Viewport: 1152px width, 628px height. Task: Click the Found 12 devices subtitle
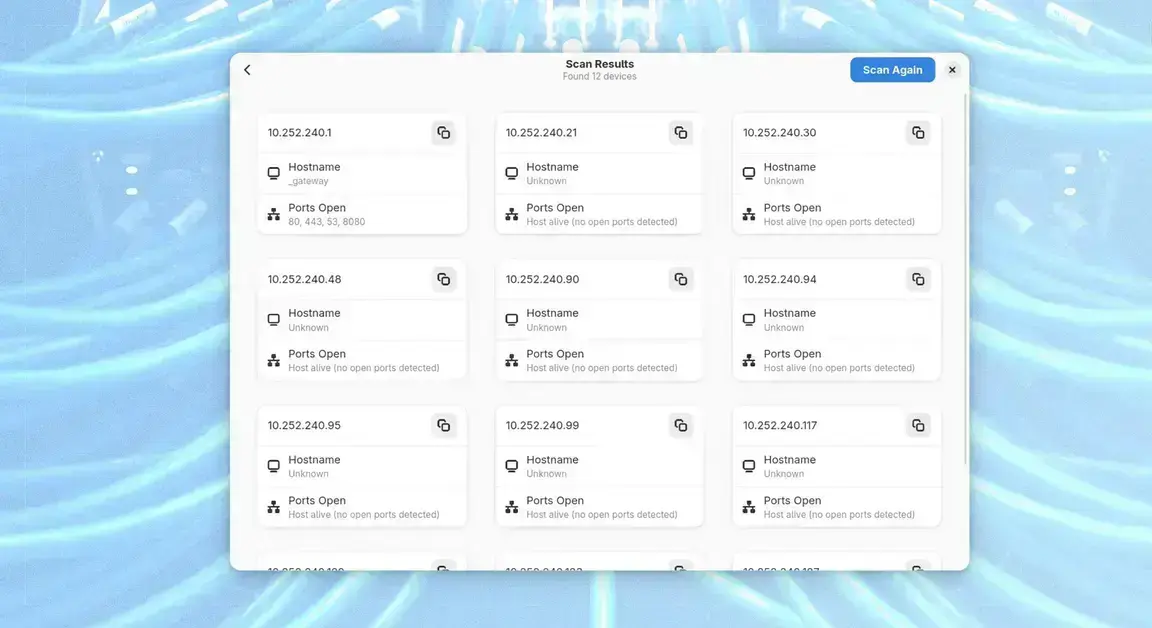pyautogui.click(x=600, y=76)
